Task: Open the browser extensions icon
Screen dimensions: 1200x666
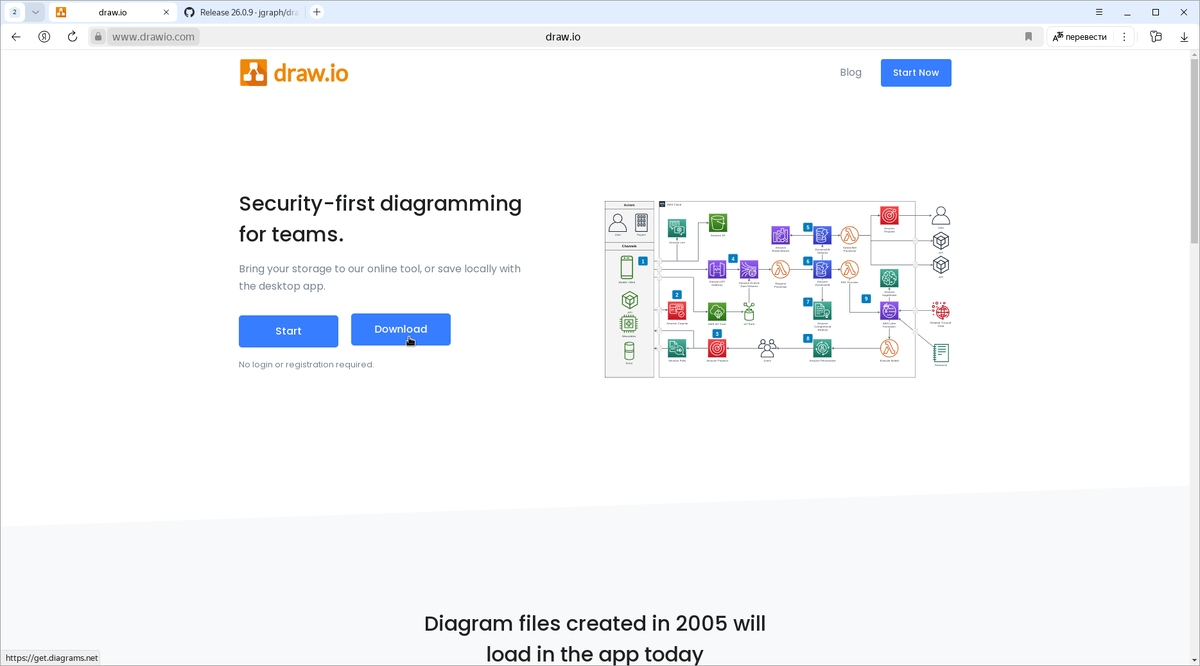Action: [x=1156, y=36]
